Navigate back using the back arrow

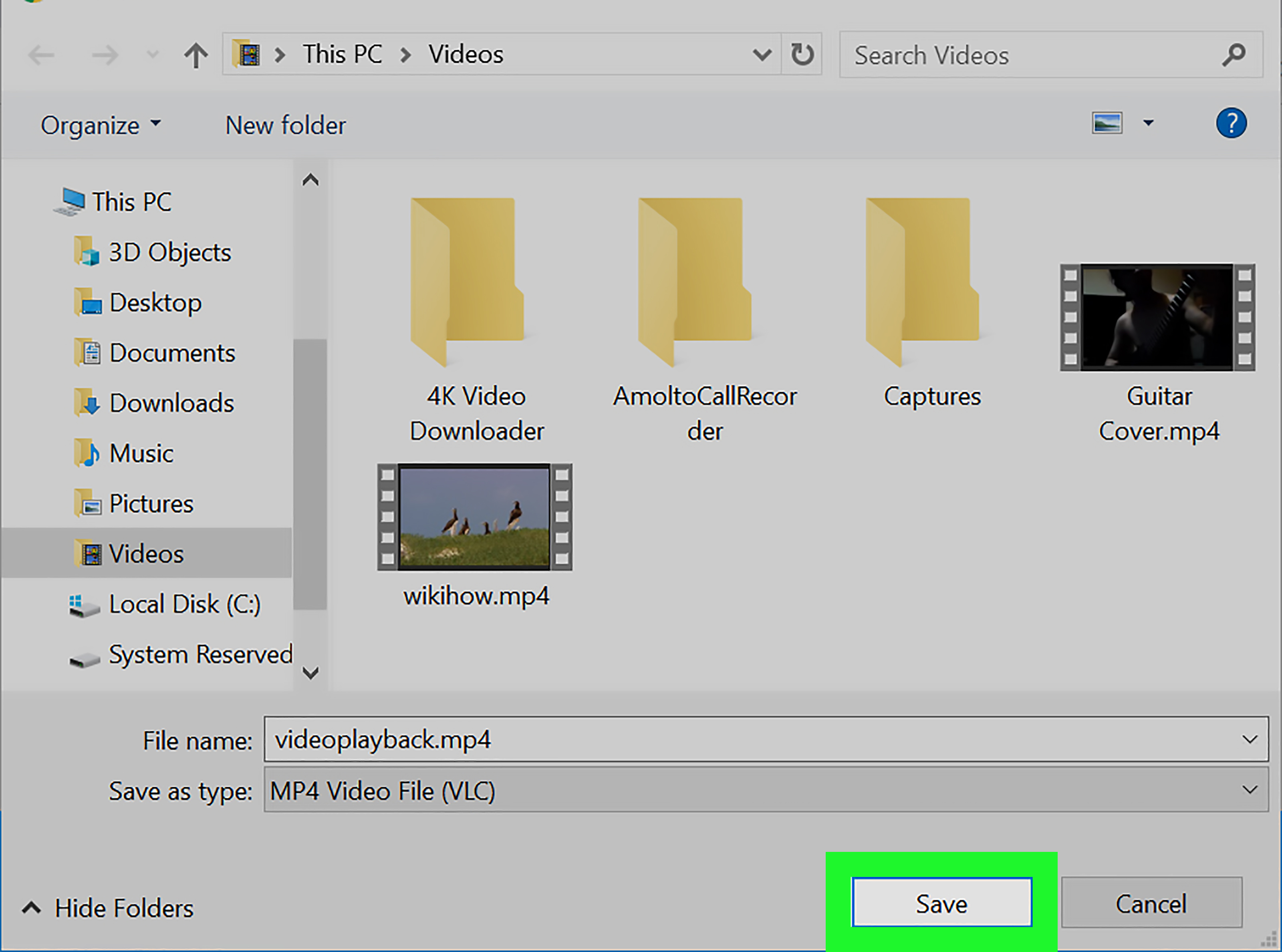point(41,55)
